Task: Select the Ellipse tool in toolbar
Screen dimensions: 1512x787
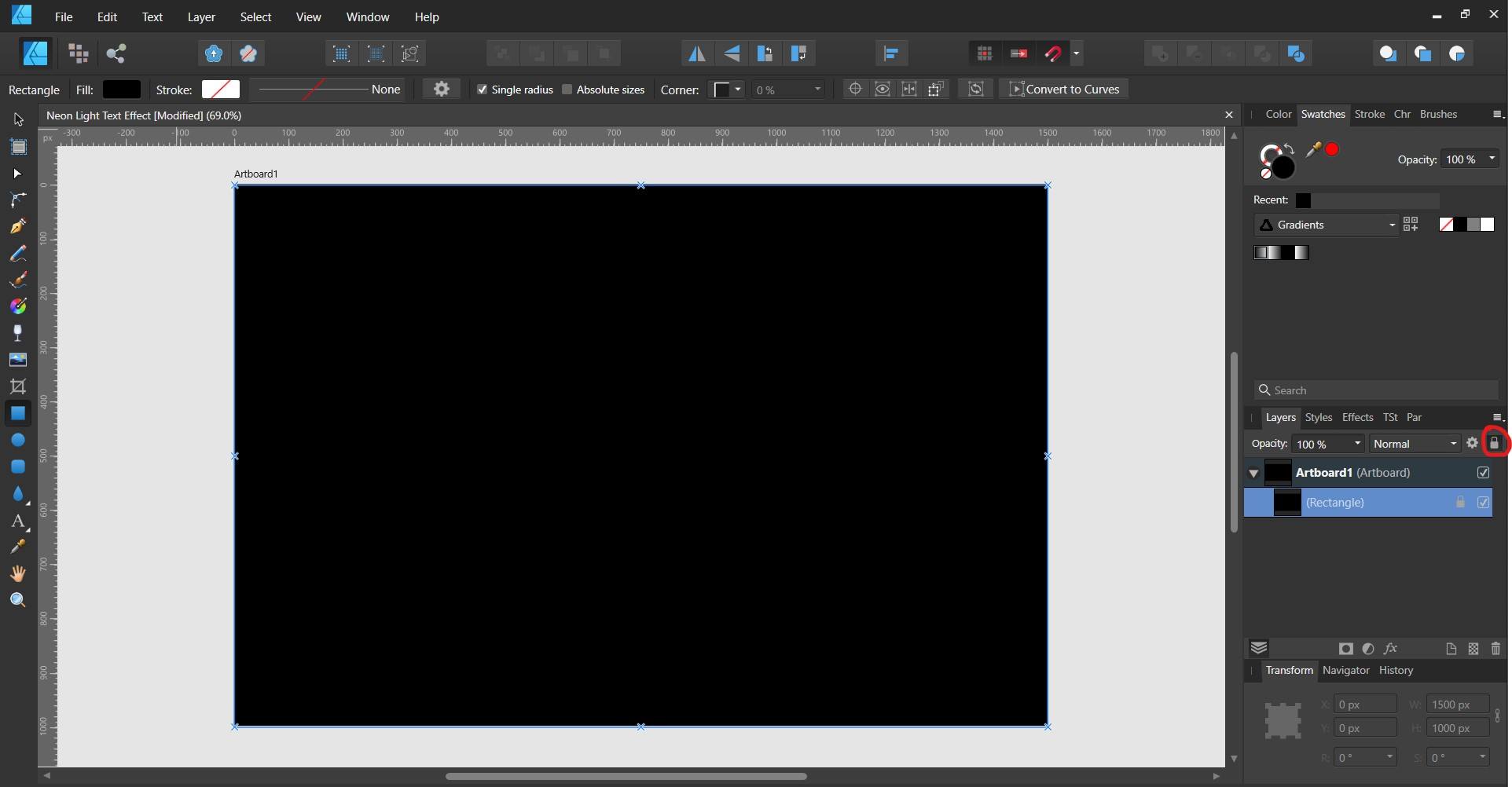Action: (x=17, y=441)
